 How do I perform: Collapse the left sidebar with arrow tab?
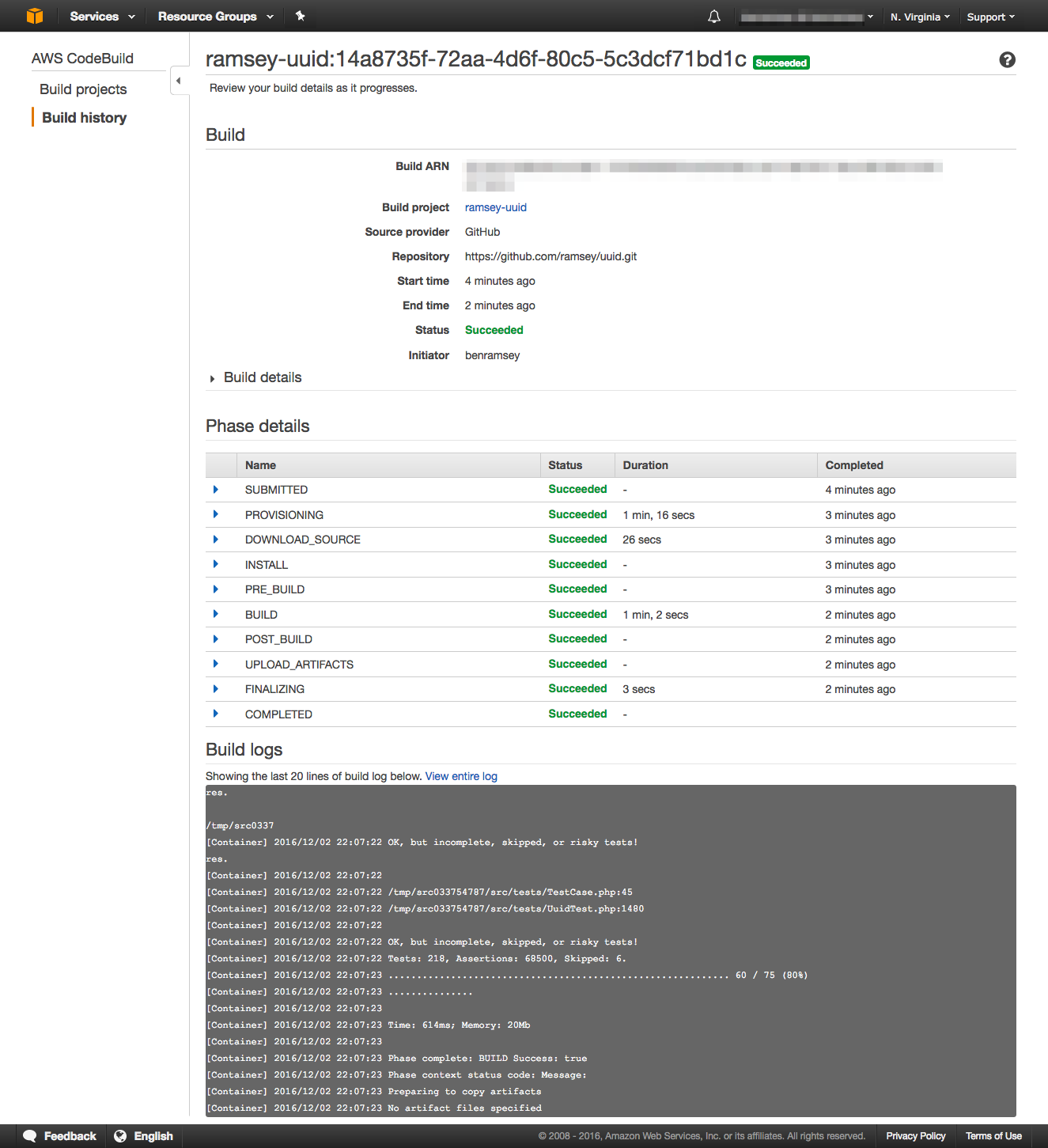coord(179,81)
